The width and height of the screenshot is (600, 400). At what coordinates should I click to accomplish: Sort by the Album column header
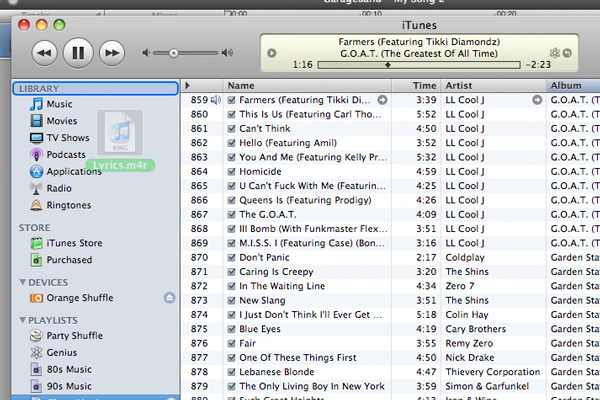coord(573,85)
